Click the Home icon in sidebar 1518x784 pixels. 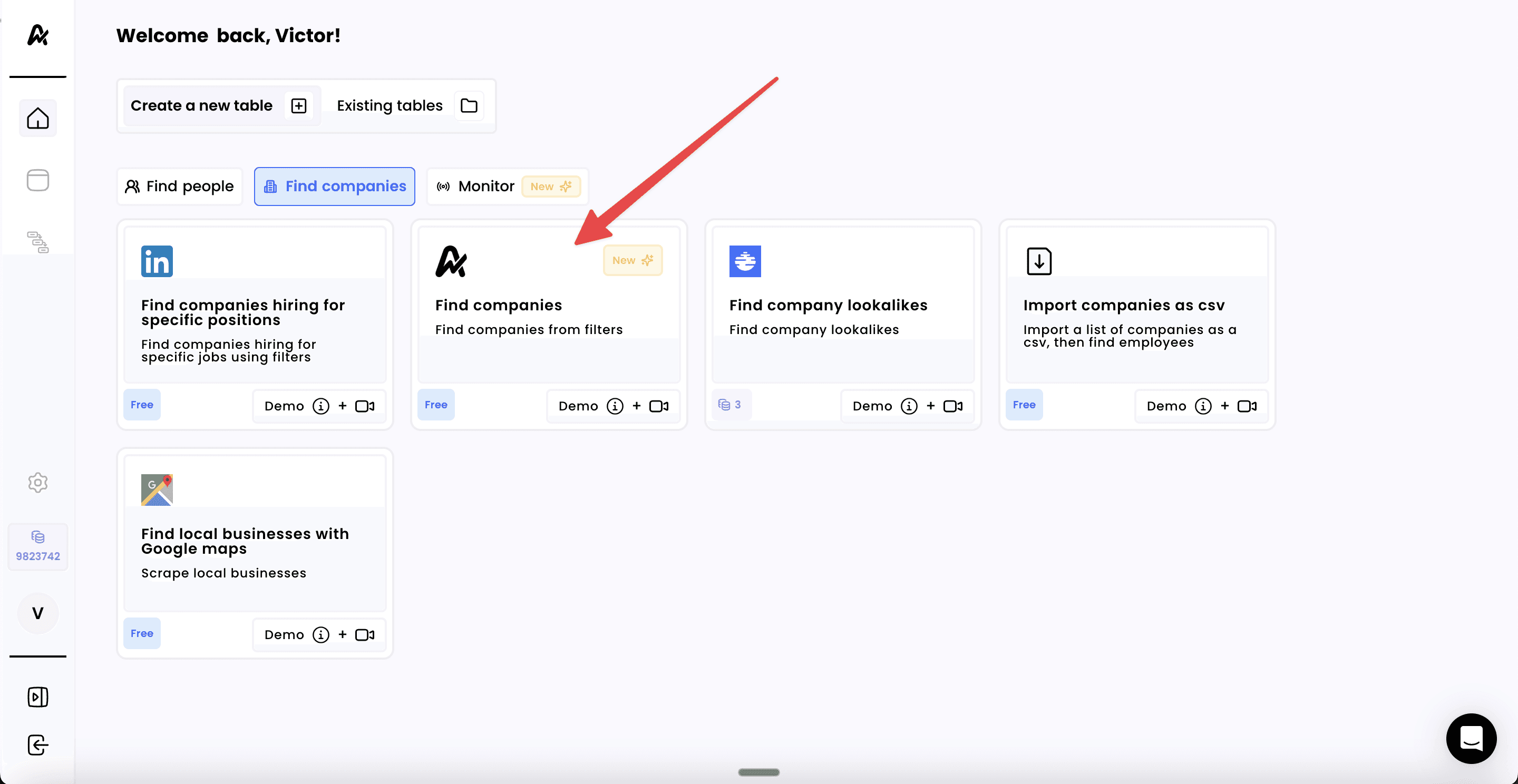pos(38,119)
